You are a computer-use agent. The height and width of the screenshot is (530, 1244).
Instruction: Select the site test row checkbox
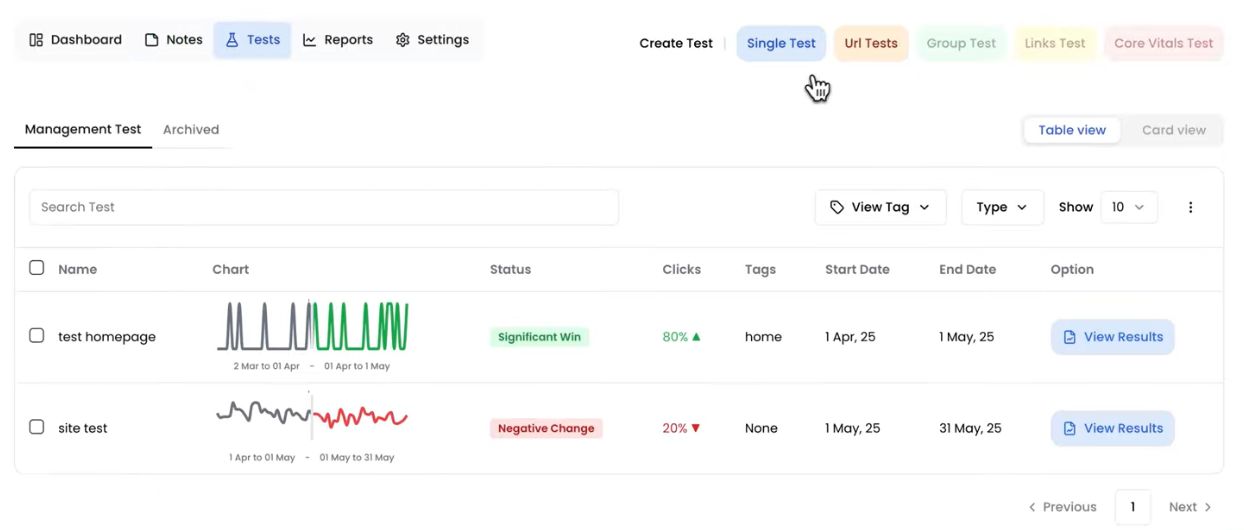point(37,427)
